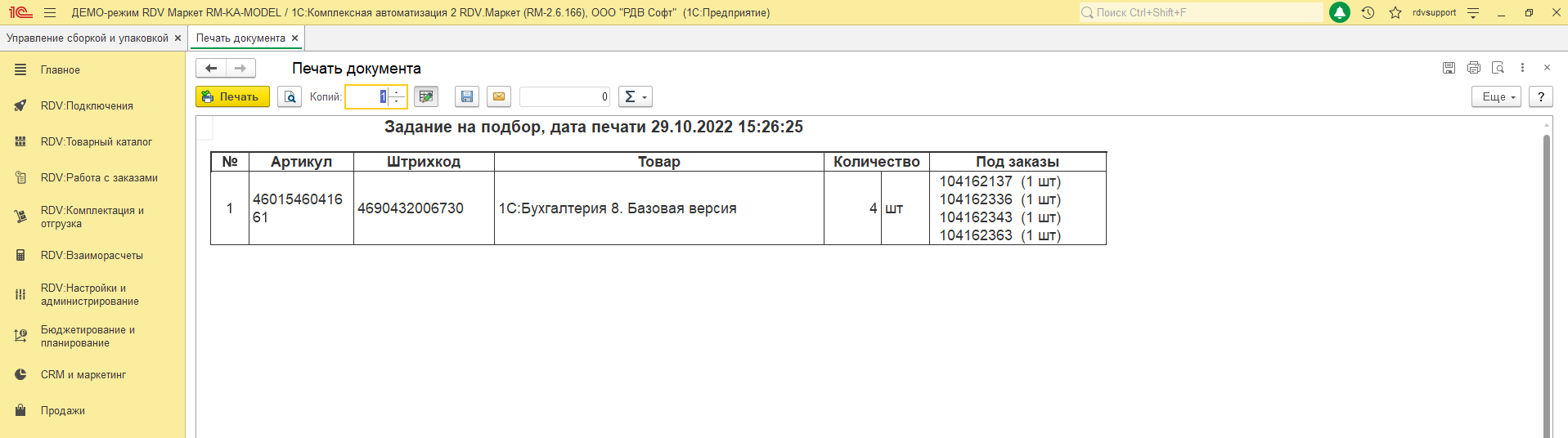Select the Штрихкод header cell
1568x438 pixels.
424,162
